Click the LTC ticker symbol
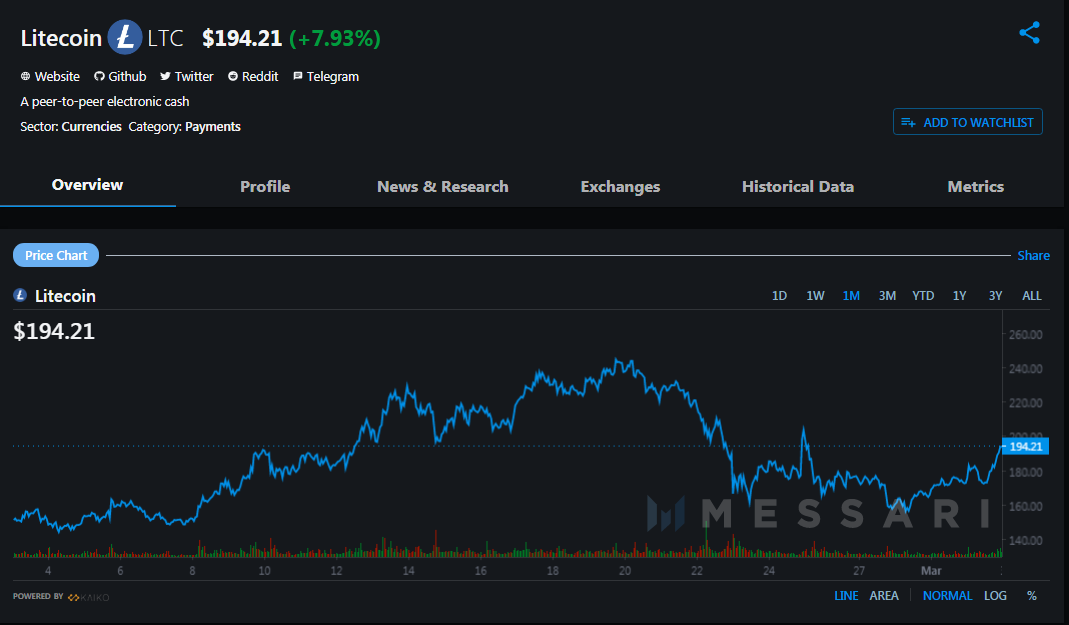This screenshot has height=625, width=1069. click(x=165, y=38)
